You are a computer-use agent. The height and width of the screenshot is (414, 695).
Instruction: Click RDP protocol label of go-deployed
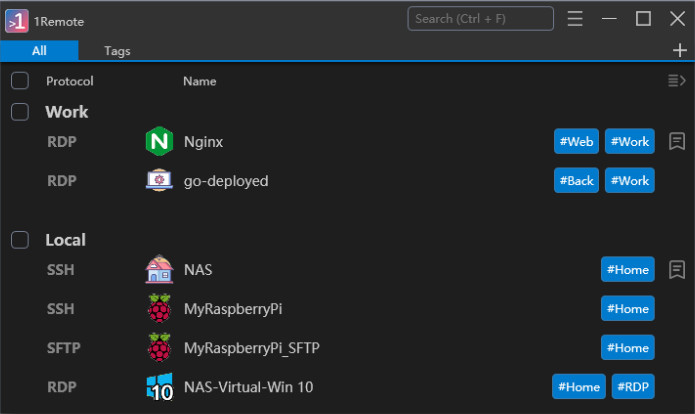62,181
